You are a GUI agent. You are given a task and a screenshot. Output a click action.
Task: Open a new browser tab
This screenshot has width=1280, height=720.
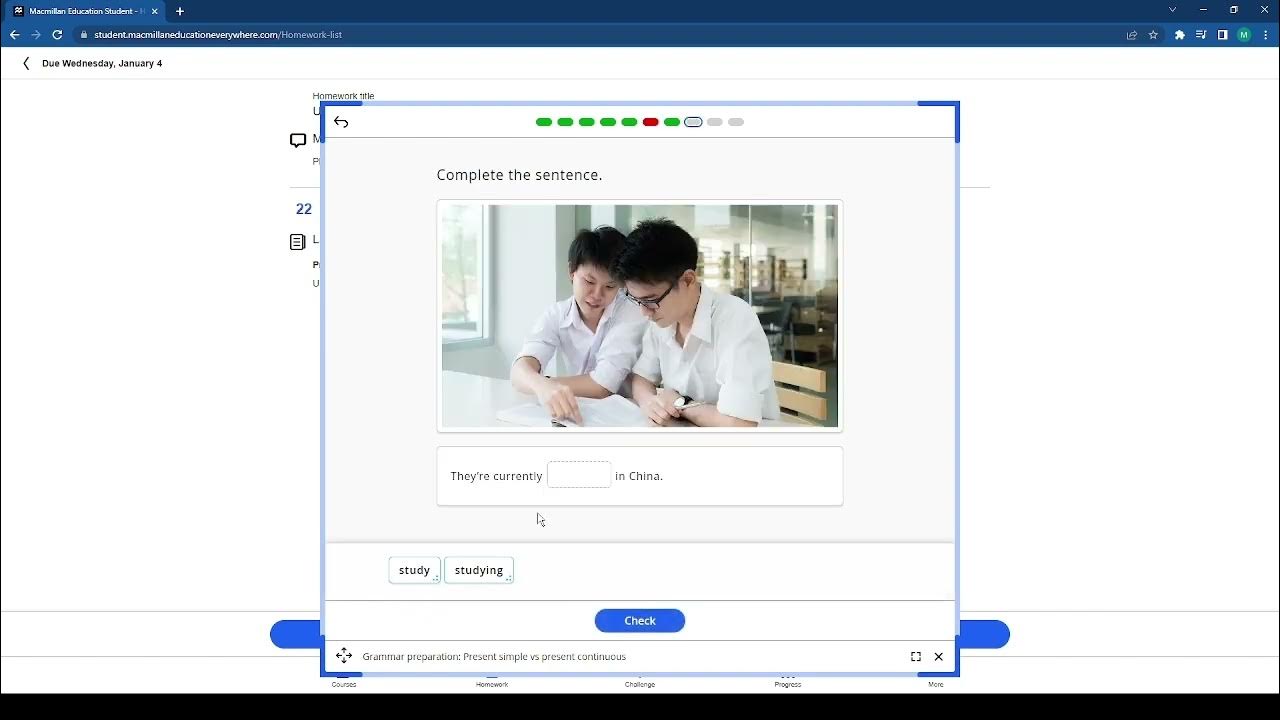(x=180, y=11)
